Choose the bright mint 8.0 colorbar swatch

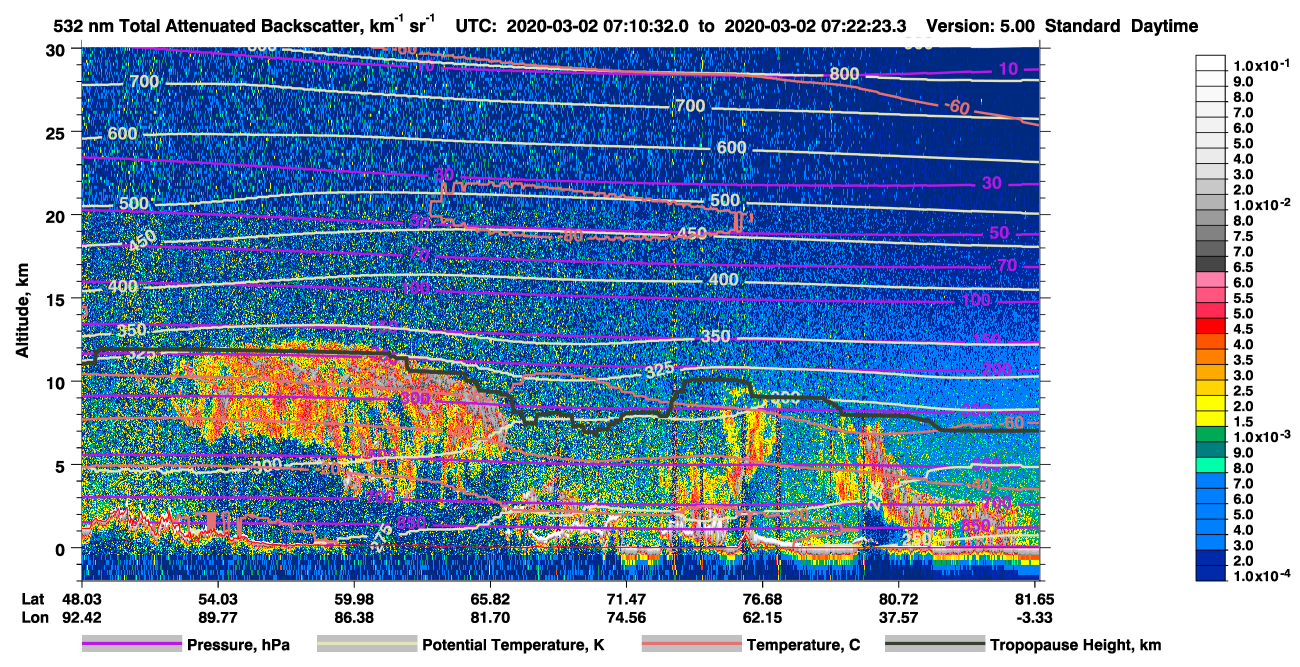1211,467
